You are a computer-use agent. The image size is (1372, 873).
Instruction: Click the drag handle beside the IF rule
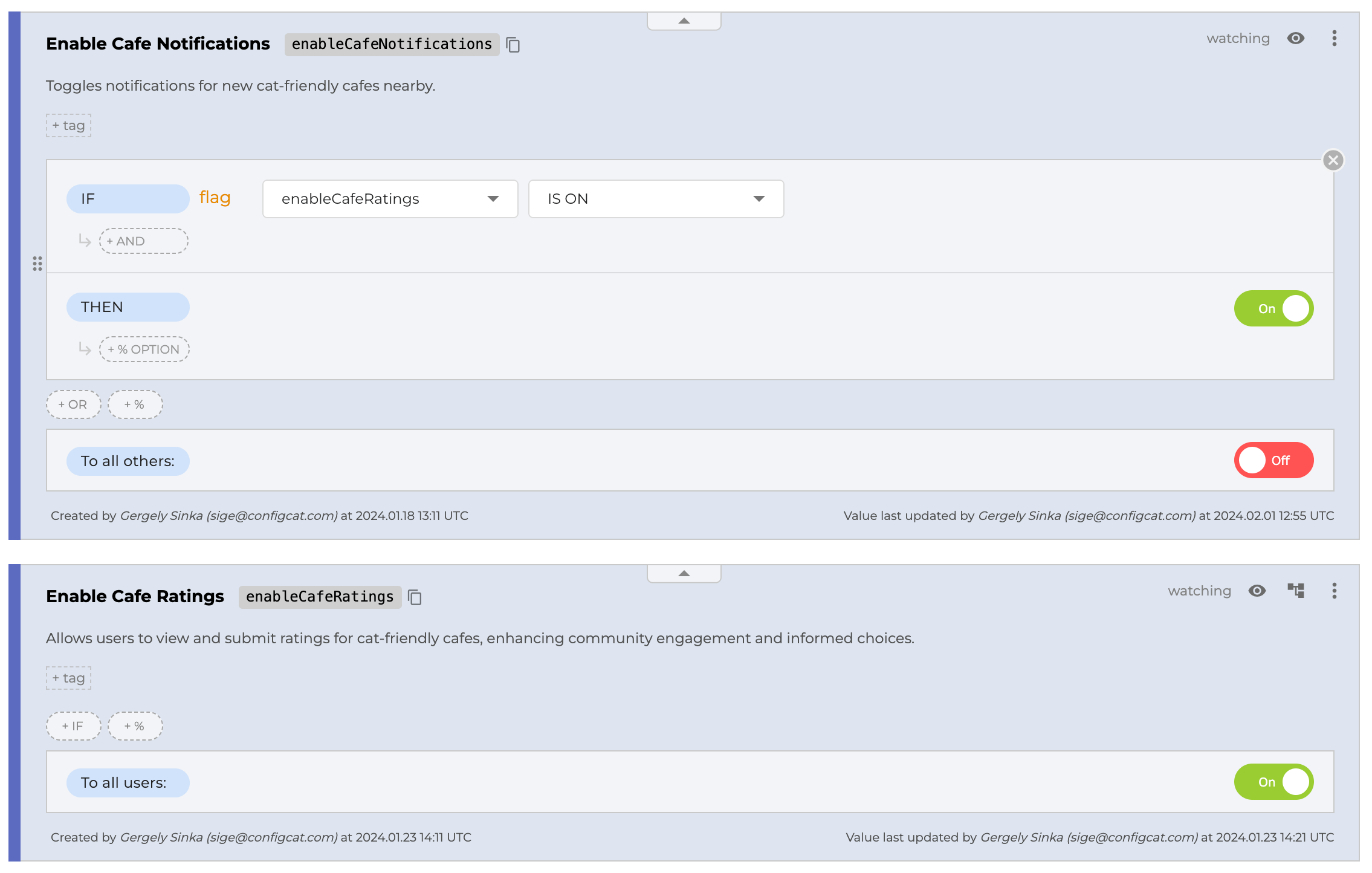[37, 264]
